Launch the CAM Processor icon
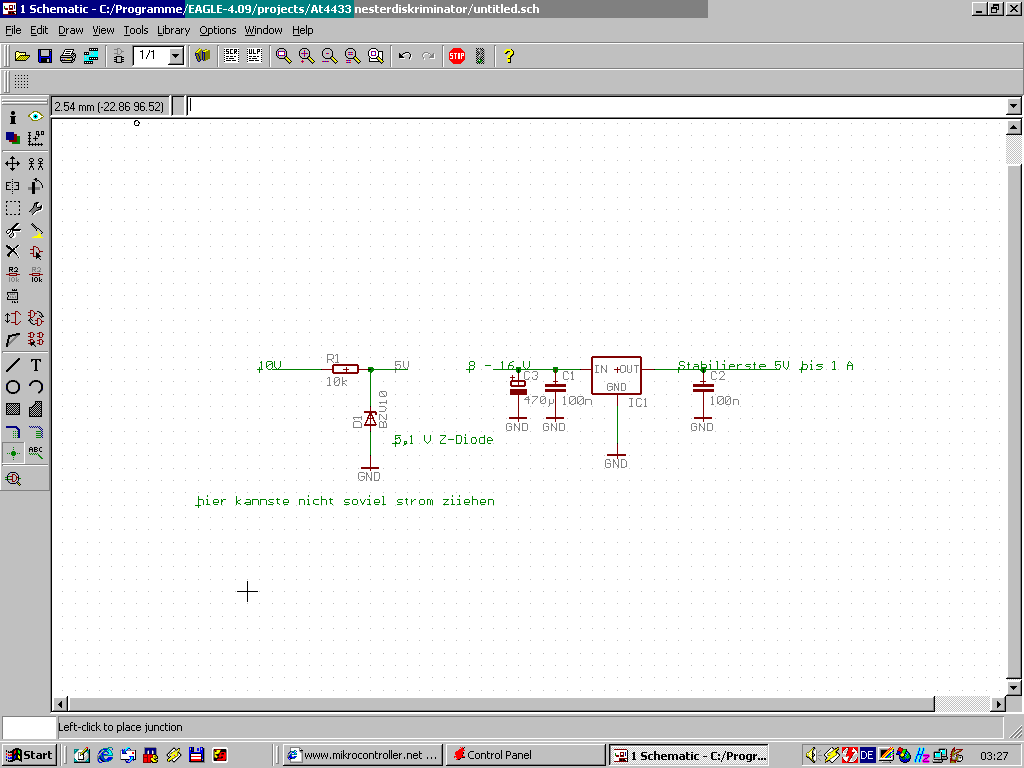Viewport: 1024px width, 768px height. pos(91,56)
